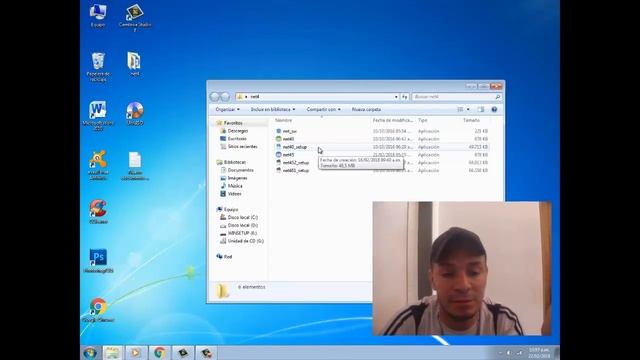Open the avast! Free Antivirus desktop shortcut
Image resolution: width=640 pixels, height=360 pixels.
(x=98, y=165)
